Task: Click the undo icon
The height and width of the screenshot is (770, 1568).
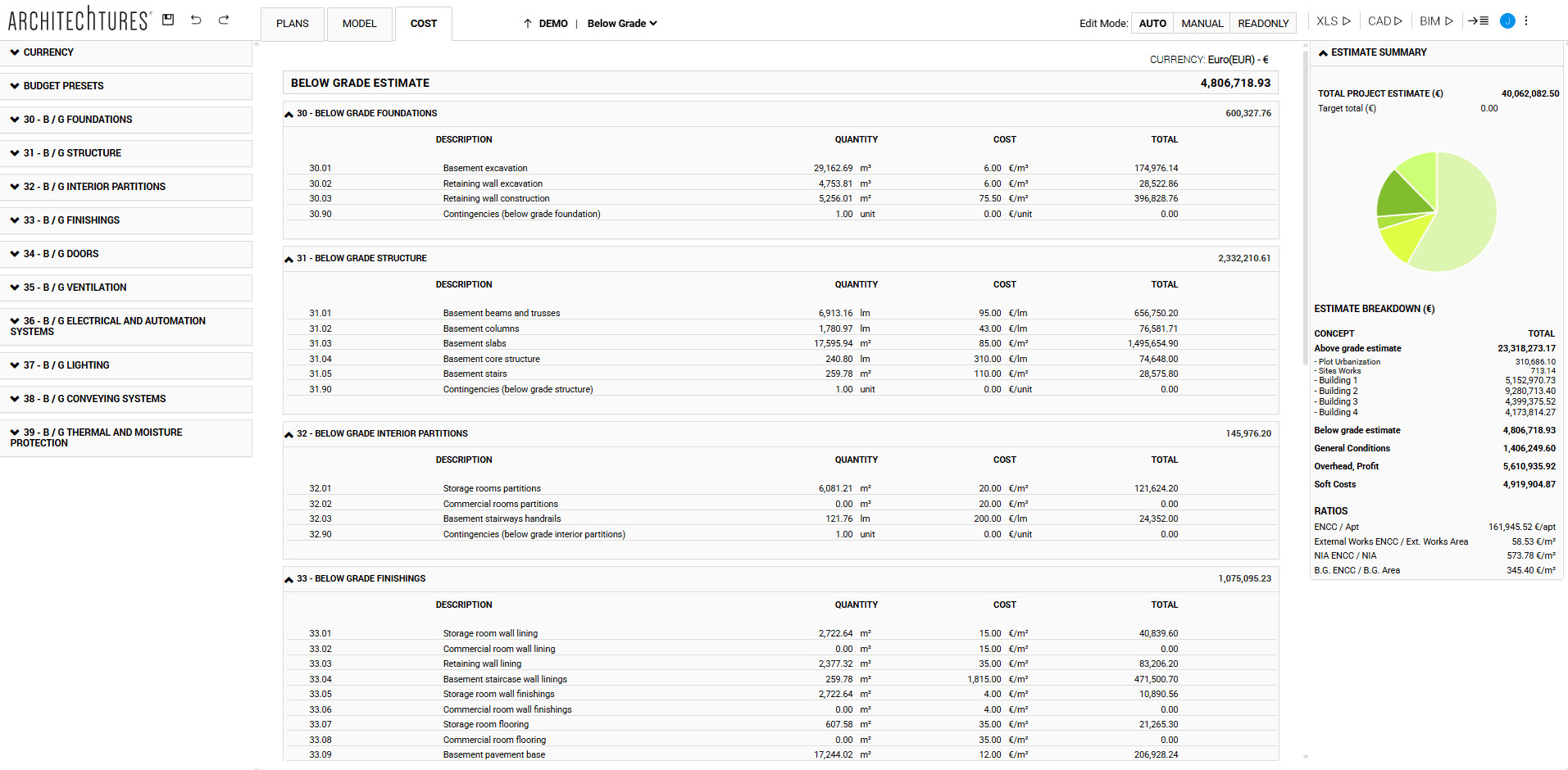Action: pyautogui.click(x=196, y=19)
